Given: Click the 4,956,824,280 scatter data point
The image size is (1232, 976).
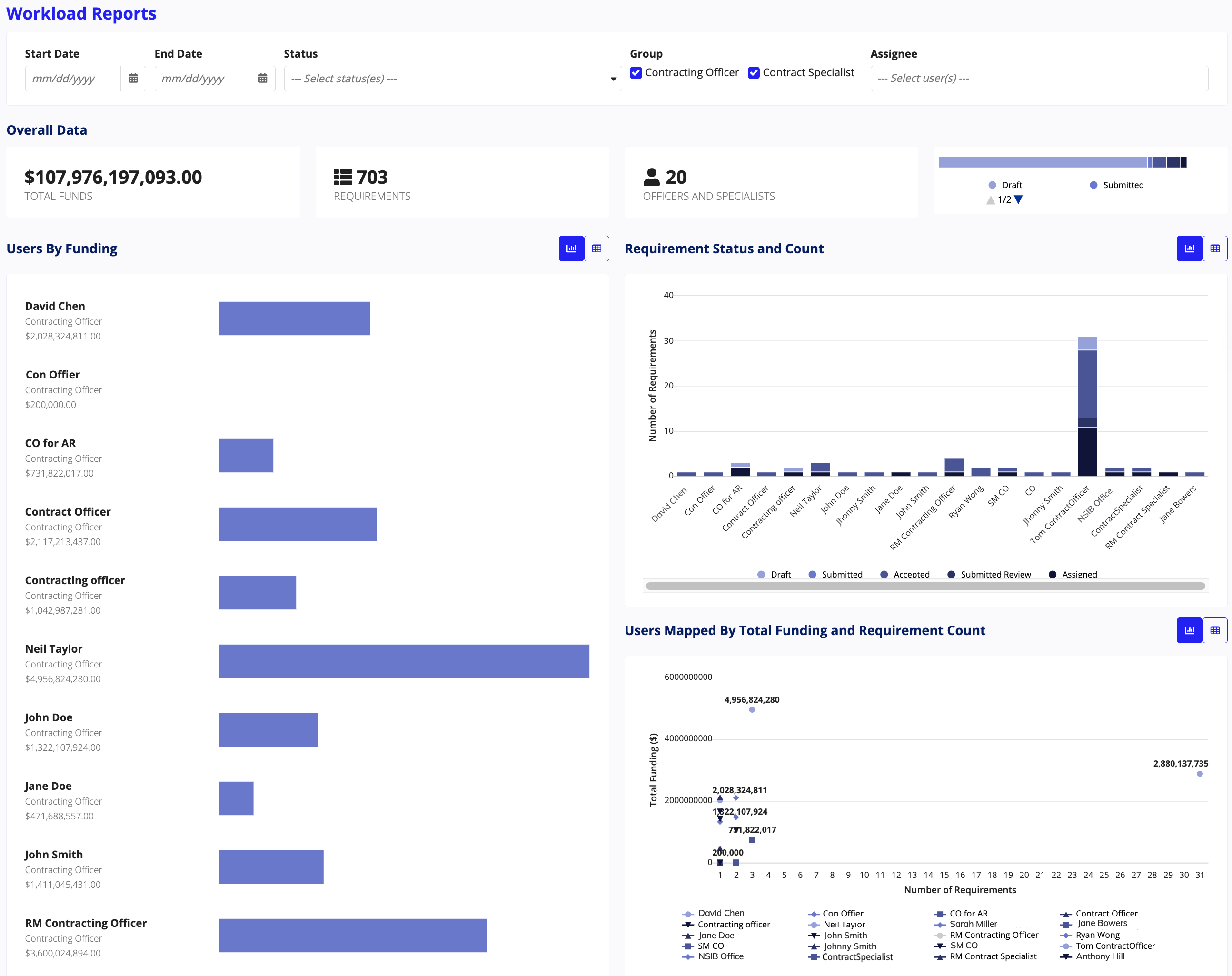Looking at the screenshot, I should tap(752, 710).
